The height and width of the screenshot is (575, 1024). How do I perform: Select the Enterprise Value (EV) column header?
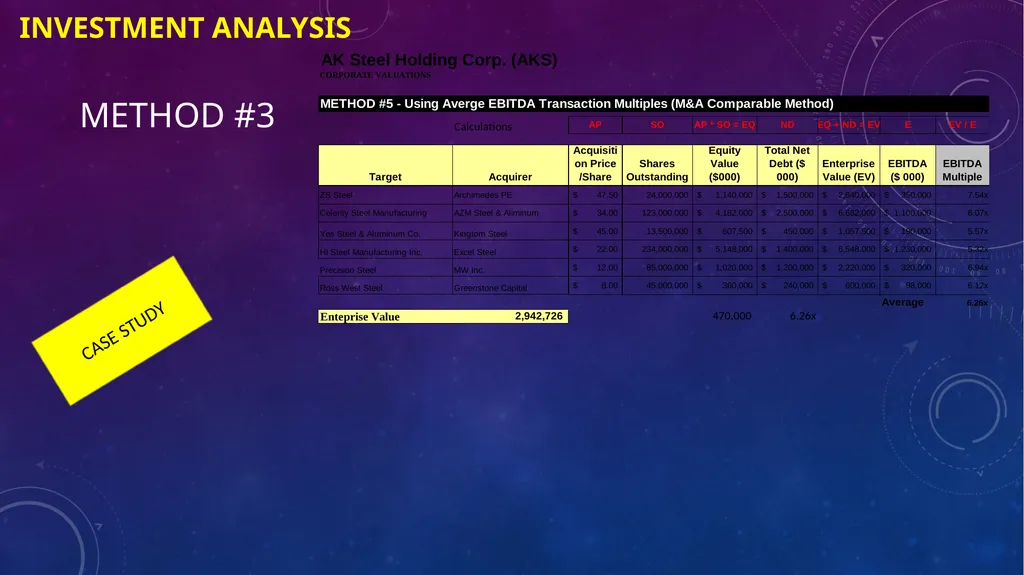point(848,165)
